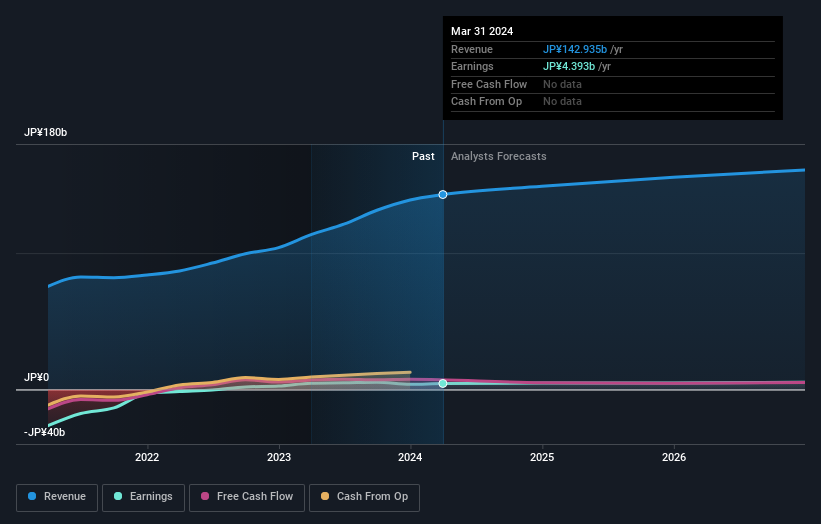The image size is (821, 524).
Task: Click the 2025 x-axis label
Action: 542,457
